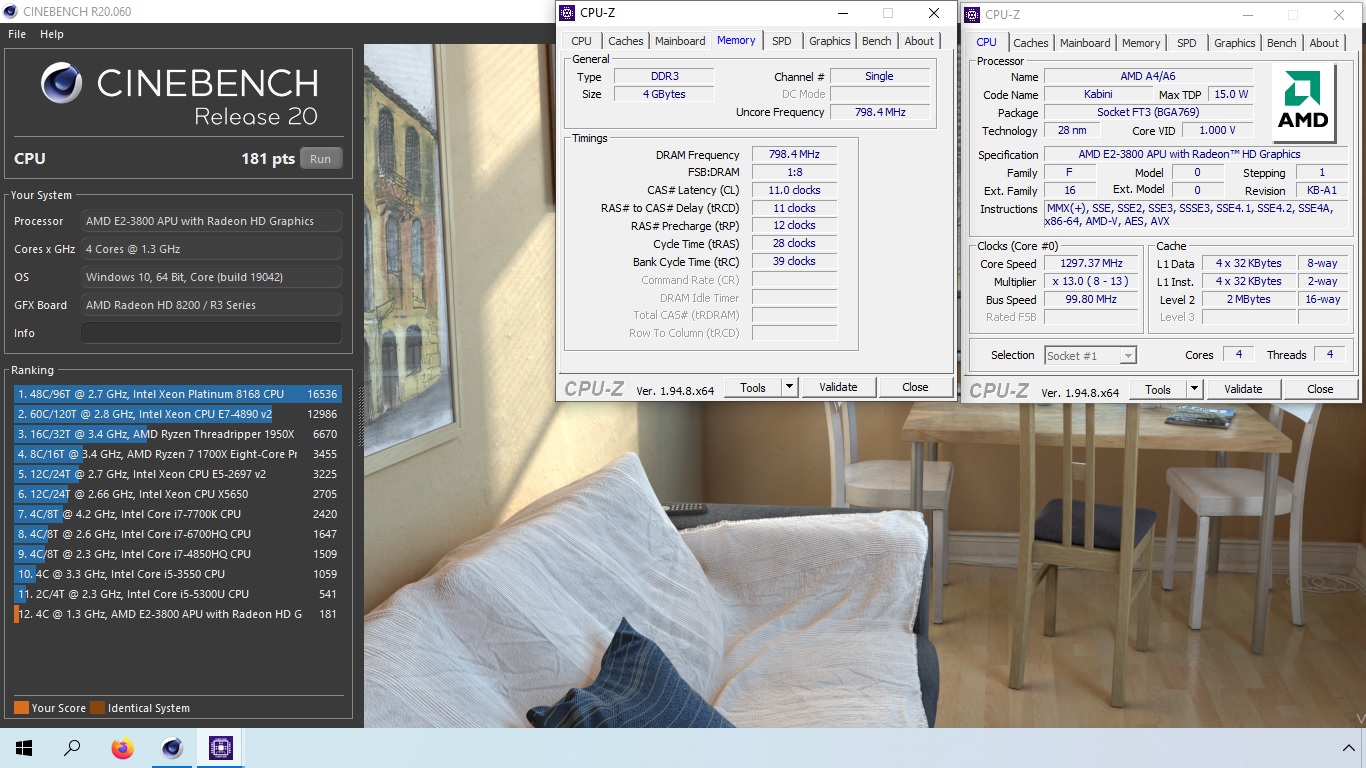Open Memory tab in right CPU-Z window

[x=1141, y=43]
